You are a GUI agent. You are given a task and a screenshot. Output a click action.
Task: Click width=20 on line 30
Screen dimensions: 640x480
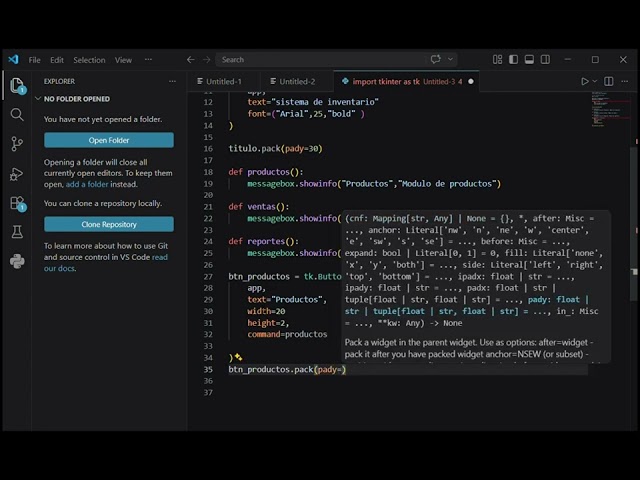pyautogui.click(x=266, y=311)
